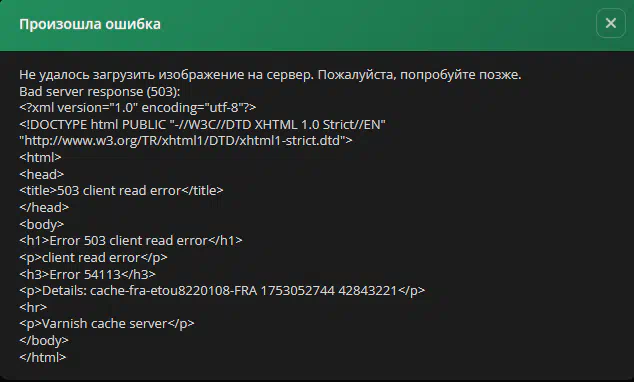The image size is (634, 382).
Task: Click the "Не удалось загрузить изображение" message line
Action: point(270,75)
